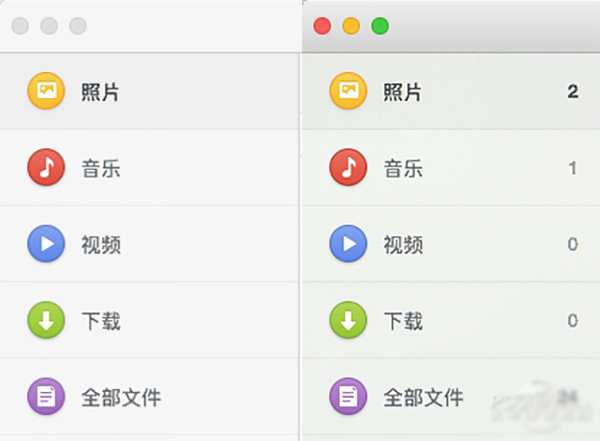Click the yellow Photos icon in left window
The image size is (600, 441).
tap(46, 91)
